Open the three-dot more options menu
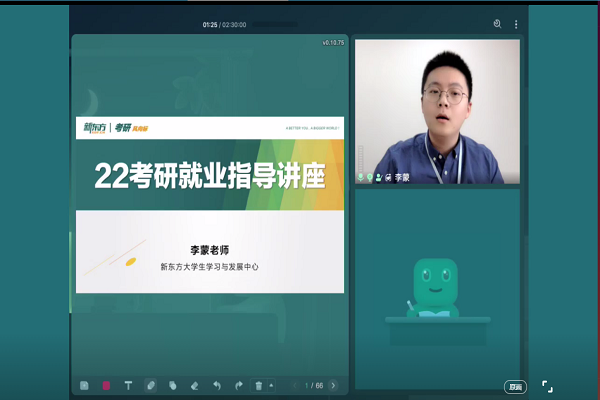 click(516, 24)
